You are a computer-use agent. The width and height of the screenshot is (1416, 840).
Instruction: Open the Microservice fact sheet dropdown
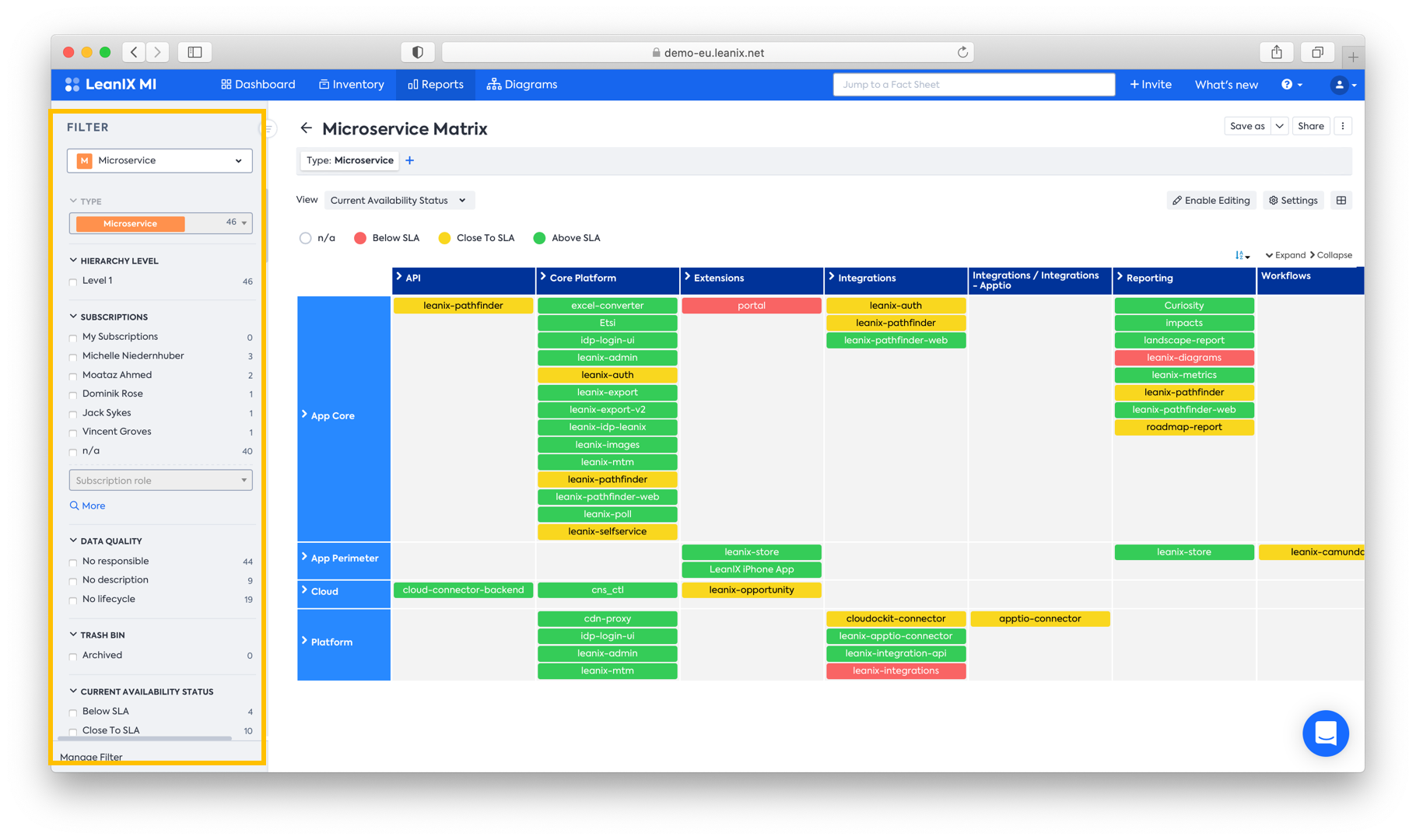tap(159, 160)
